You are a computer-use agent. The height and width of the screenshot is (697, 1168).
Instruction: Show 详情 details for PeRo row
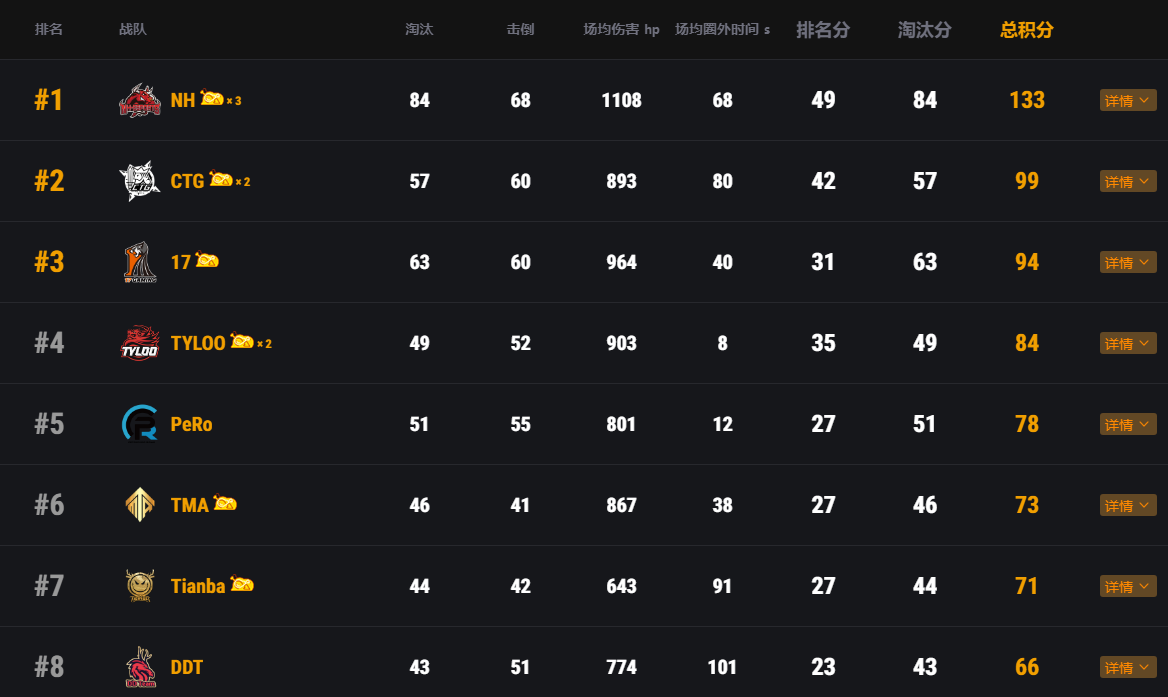[x=1128, y=425]
